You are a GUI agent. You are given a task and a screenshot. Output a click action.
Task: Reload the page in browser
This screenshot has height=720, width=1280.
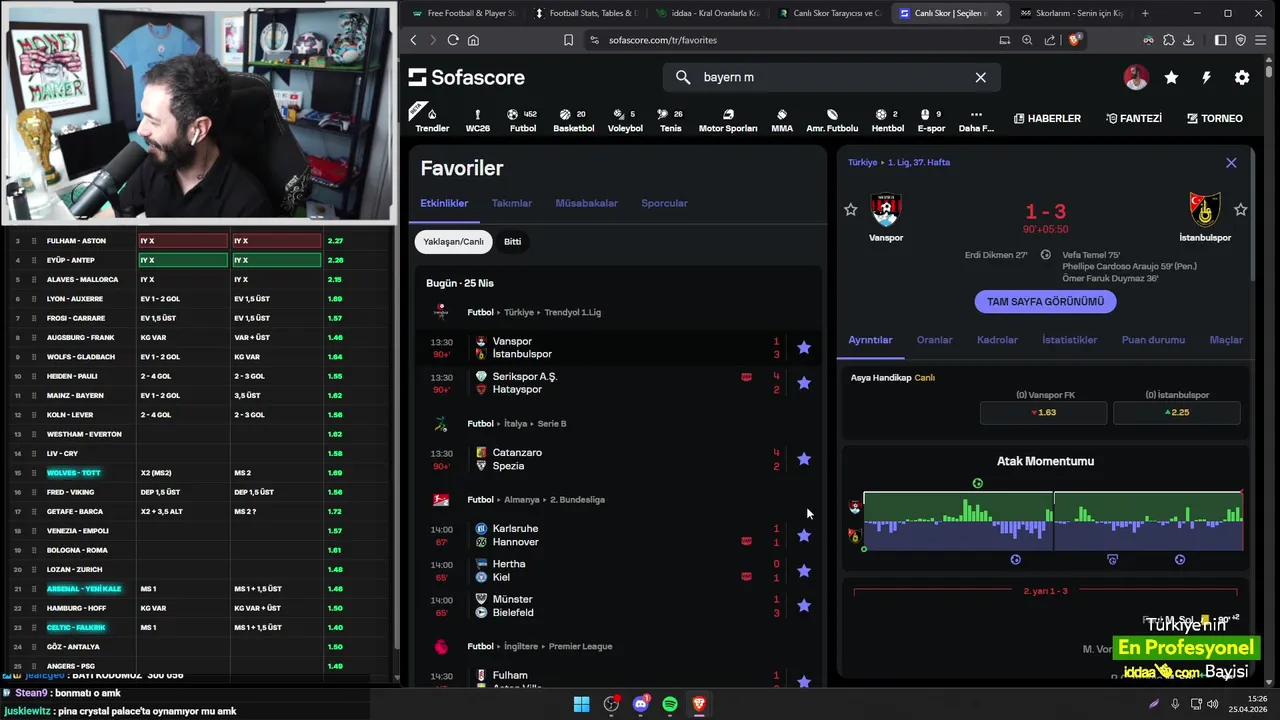(x=453, y=40)
